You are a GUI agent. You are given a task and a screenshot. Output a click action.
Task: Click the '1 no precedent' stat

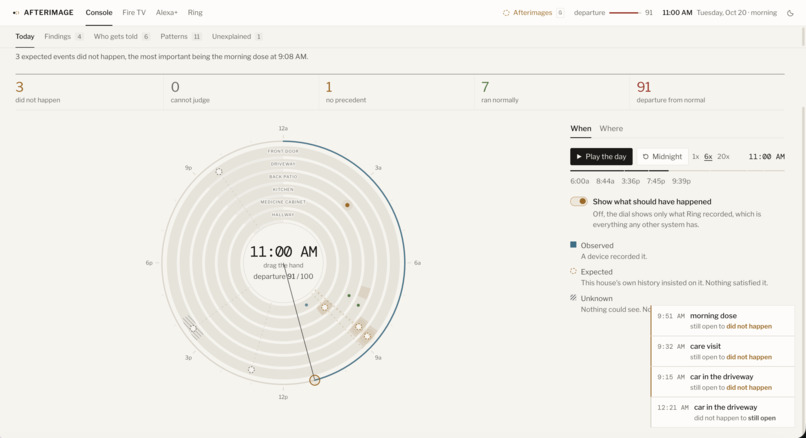[398, 92]
